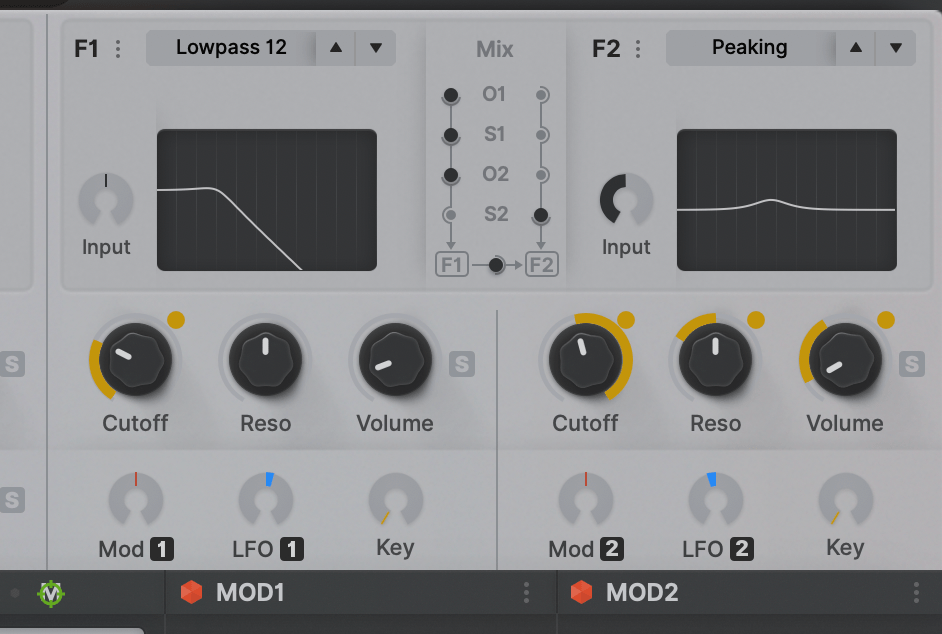
Task: Open the MOD2 panel options menu dots
Action: [x=916, y=593]
